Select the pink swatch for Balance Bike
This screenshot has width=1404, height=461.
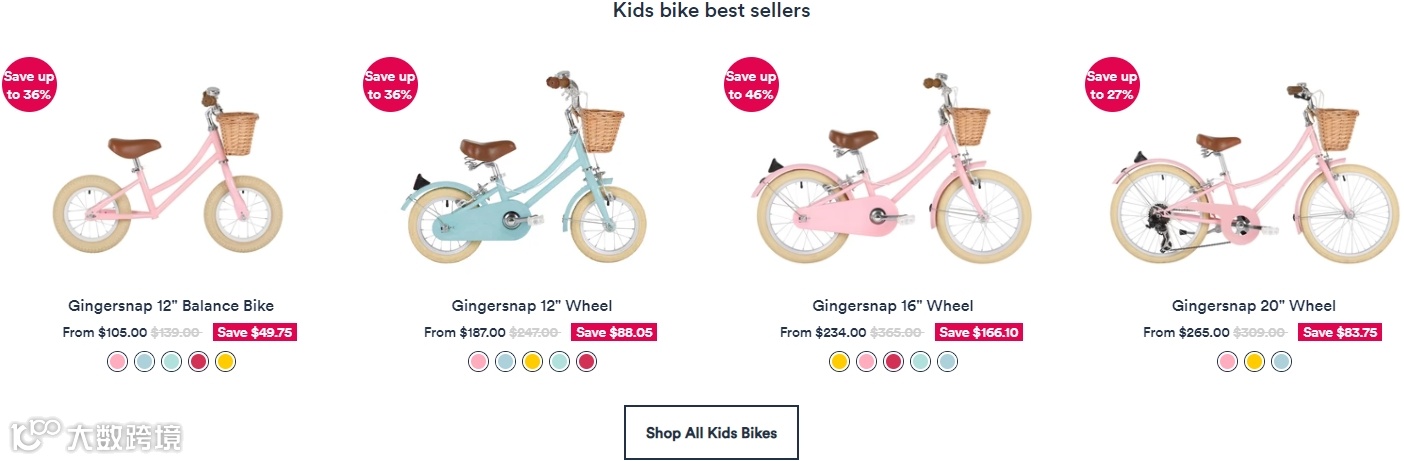click(x=118, y=361)
